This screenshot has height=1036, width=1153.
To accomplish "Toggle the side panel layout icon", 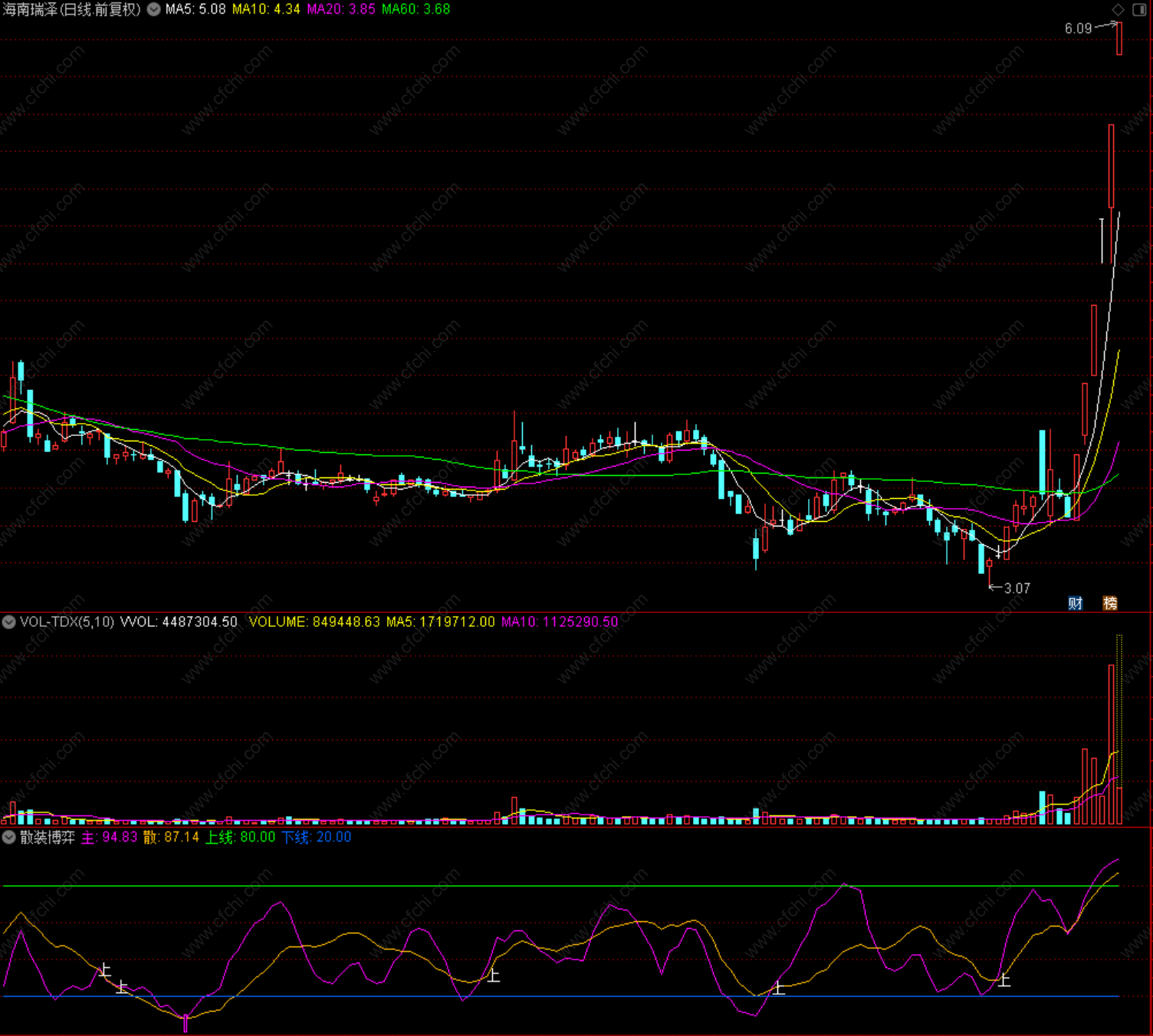I will pyautogui.click(x=1139, y=9).
